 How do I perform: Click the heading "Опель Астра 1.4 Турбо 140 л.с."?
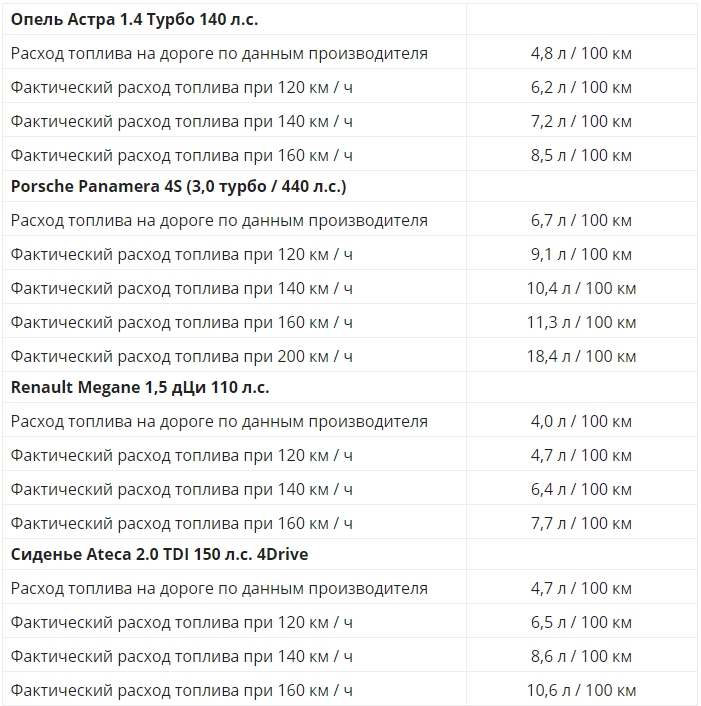134,19
